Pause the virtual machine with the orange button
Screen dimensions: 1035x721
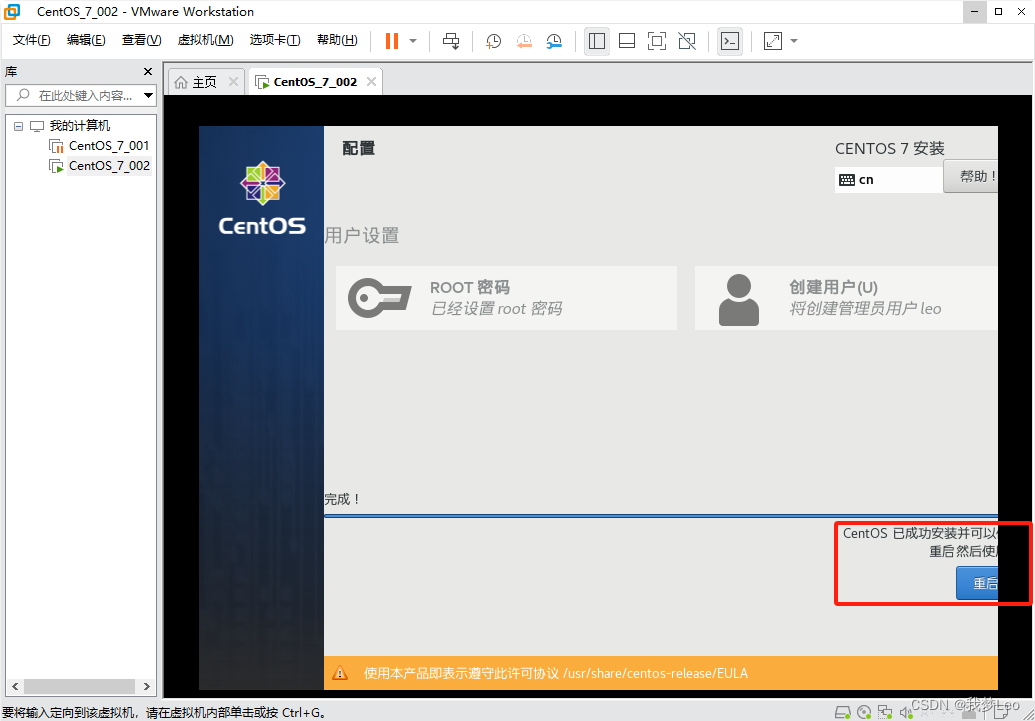391,41
